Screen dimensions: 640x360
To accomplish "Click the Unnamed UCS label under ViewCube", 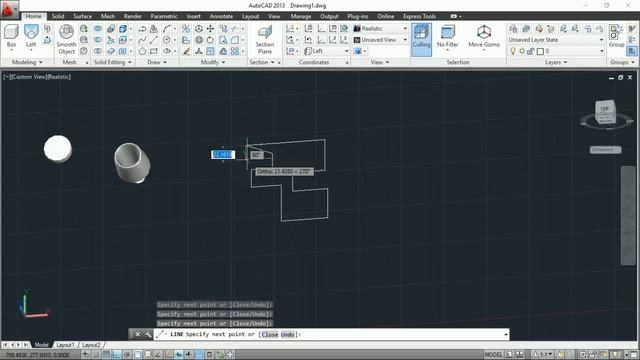I will pyautogui.click(x=605, y=150).
